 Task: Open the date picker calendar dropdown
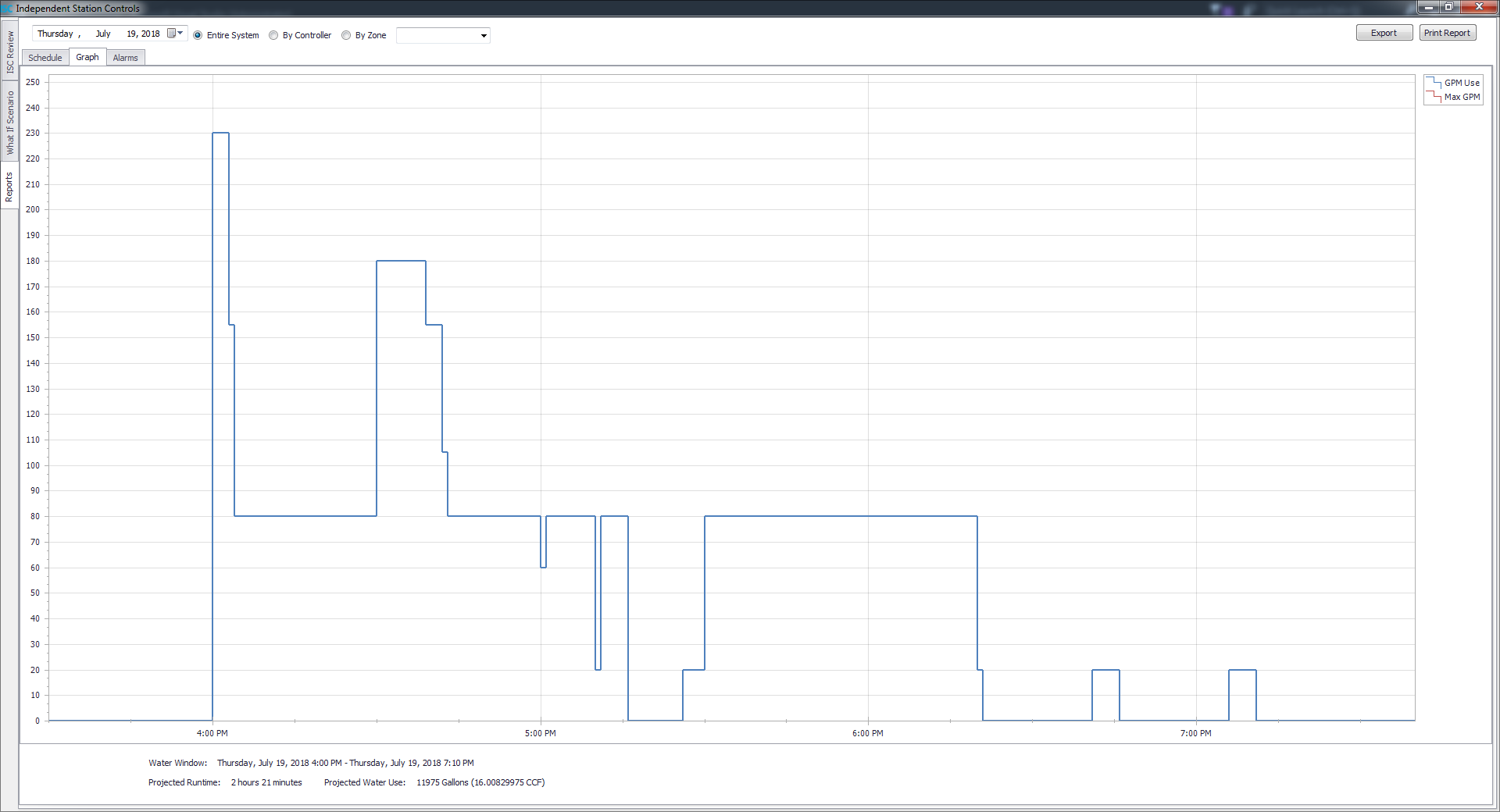click(176, 34)
